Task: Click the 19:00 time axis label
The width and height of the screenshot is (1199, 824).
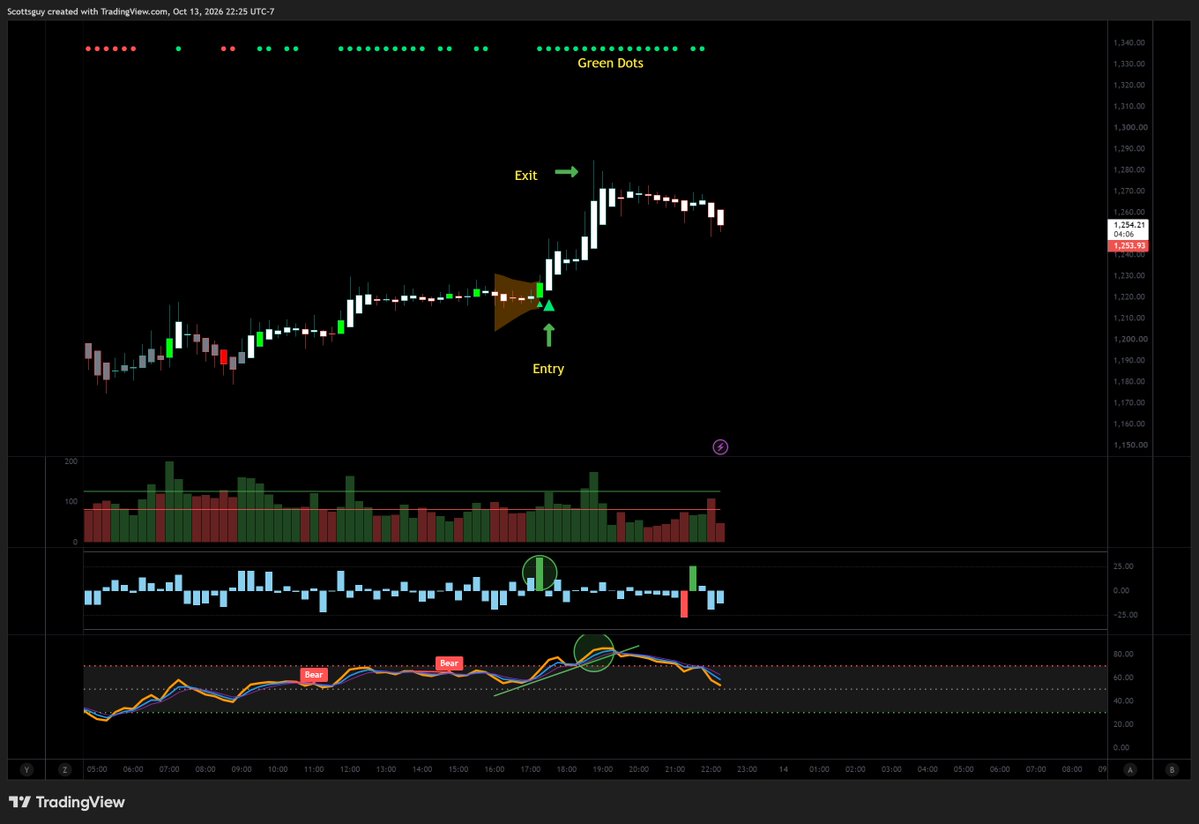Action: pos(603,769)
